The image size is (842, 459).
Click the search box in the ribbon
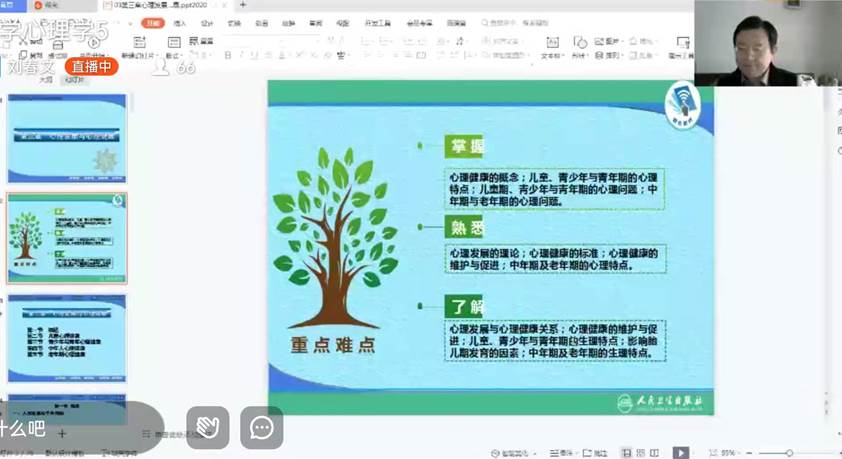click(x=520, y=23)
